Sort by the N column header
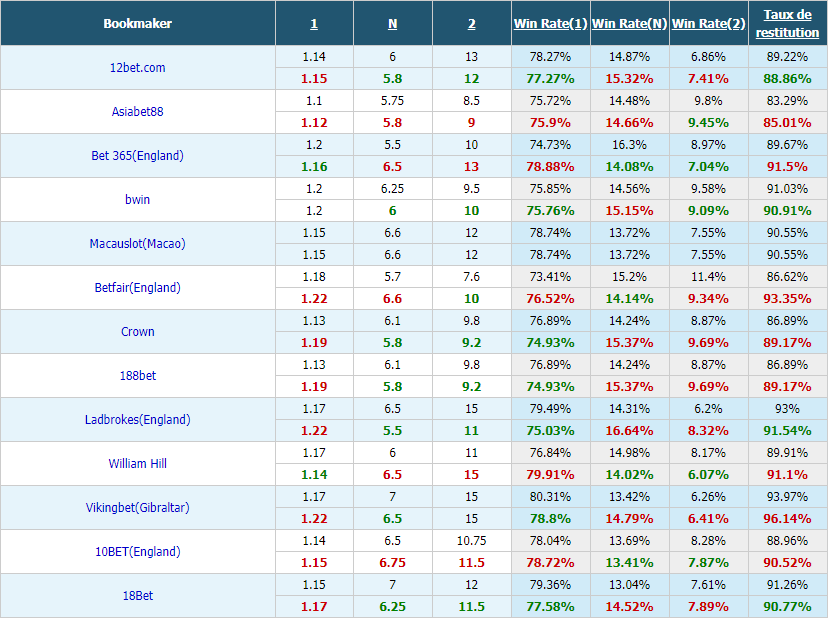 [x=392, y=24]
